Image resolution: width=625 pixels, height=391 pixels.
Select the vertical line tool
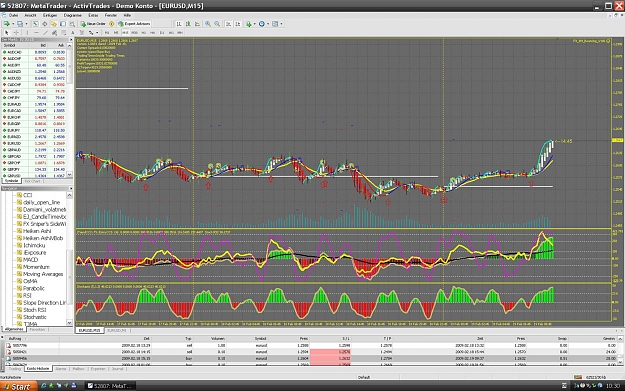27,32
